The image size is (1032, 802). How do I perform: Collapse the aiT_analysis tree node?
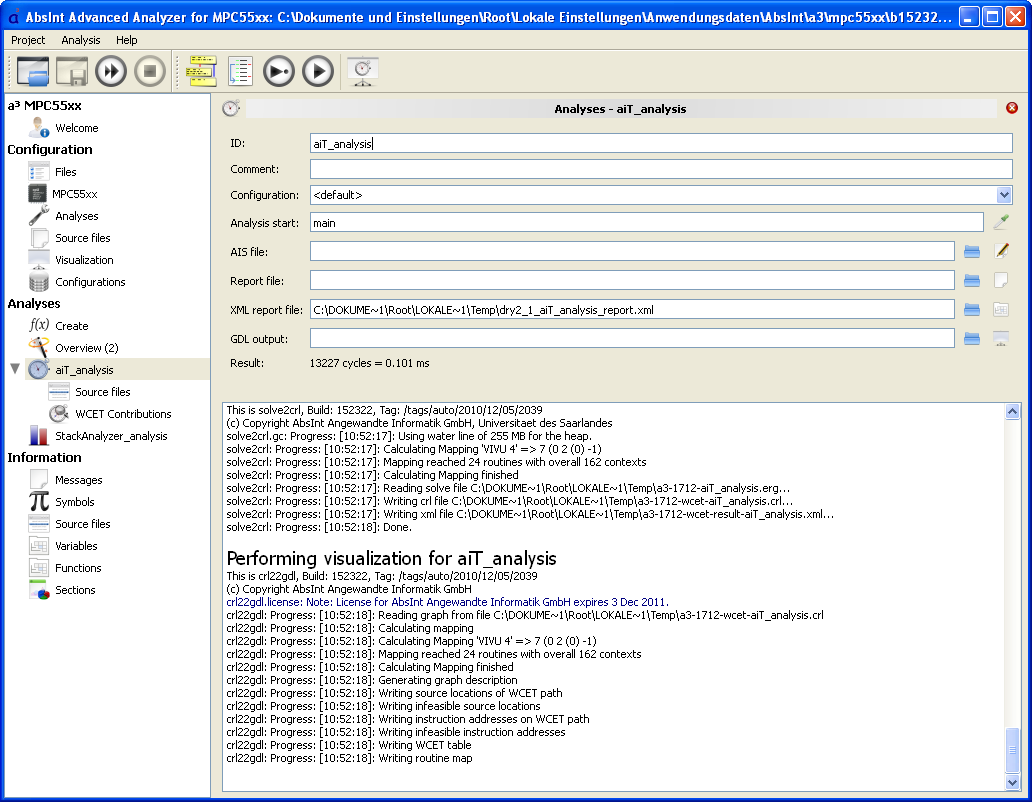click(15, 368)
